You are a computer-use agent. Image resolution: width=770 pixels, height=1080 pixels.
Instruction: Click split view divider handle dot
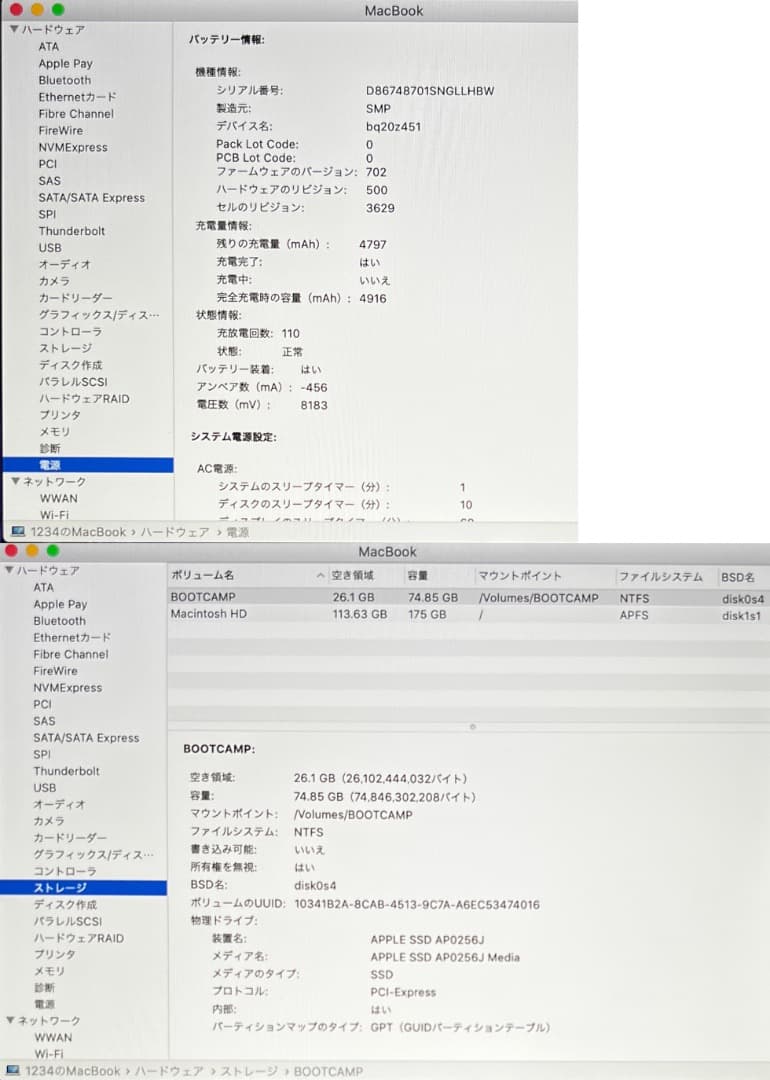[x=472, y=727]
